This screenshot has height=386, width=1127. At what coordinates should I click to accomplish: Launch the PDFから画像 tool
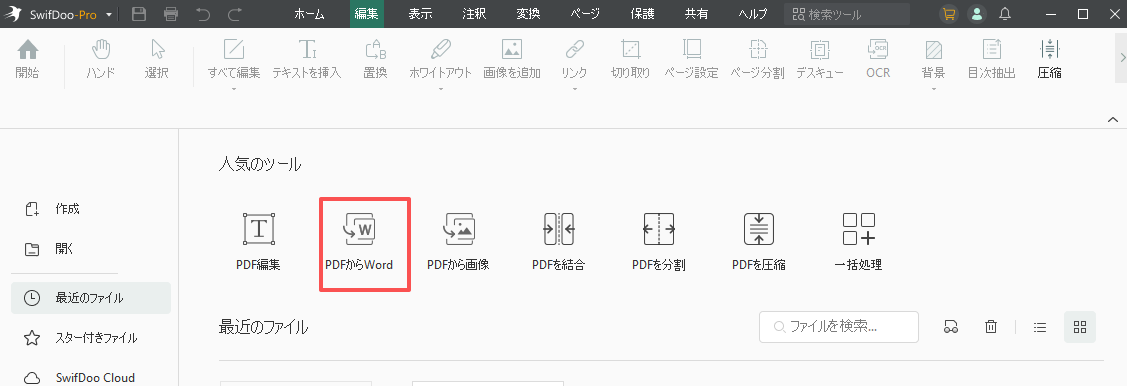point(459,243)
